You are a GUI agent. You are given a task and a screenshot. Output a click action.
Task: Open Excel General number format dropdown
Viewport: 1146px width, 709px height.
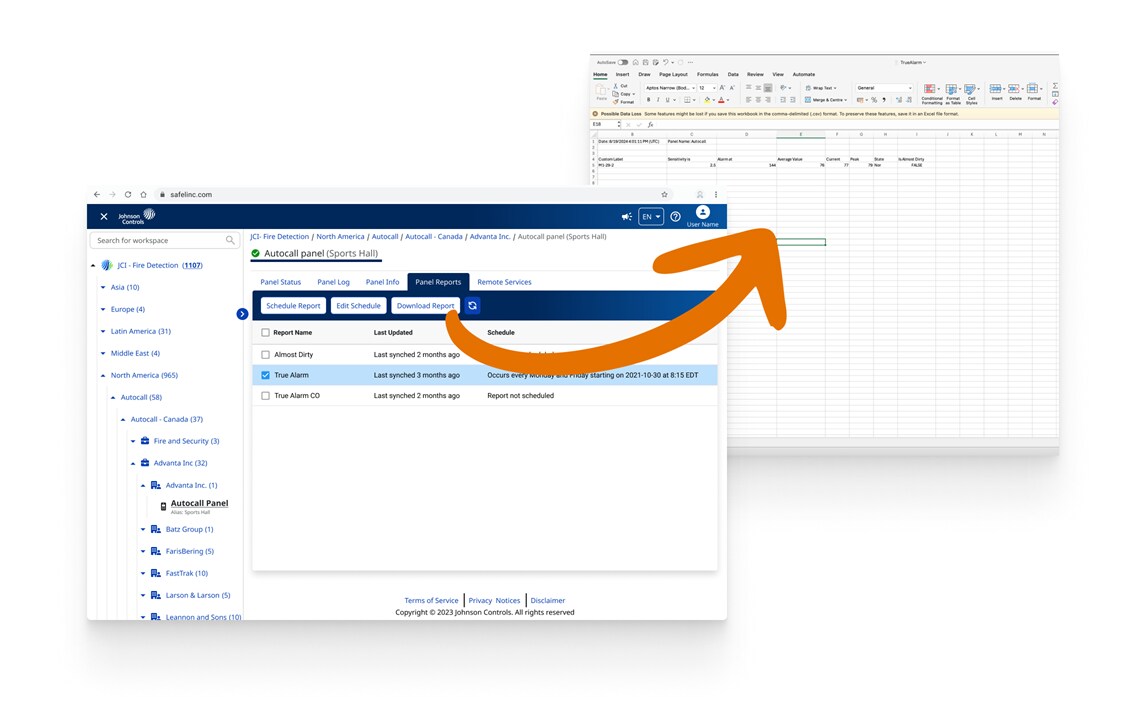click(x=884, y=88)
